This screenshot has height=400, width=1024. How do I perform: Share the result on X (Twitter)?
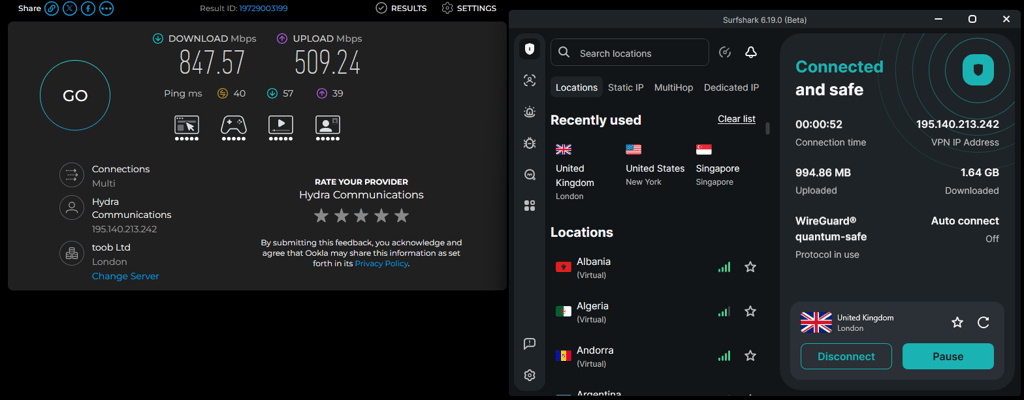click(x=69, y=8)
